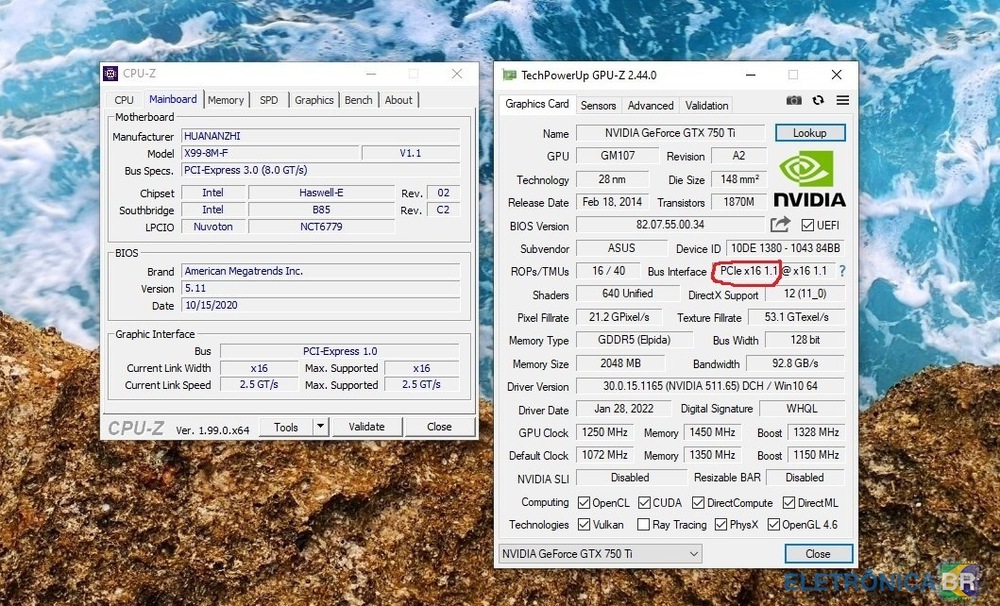
Task: Click the GPU-Z refresh icon
Action: 818,101
